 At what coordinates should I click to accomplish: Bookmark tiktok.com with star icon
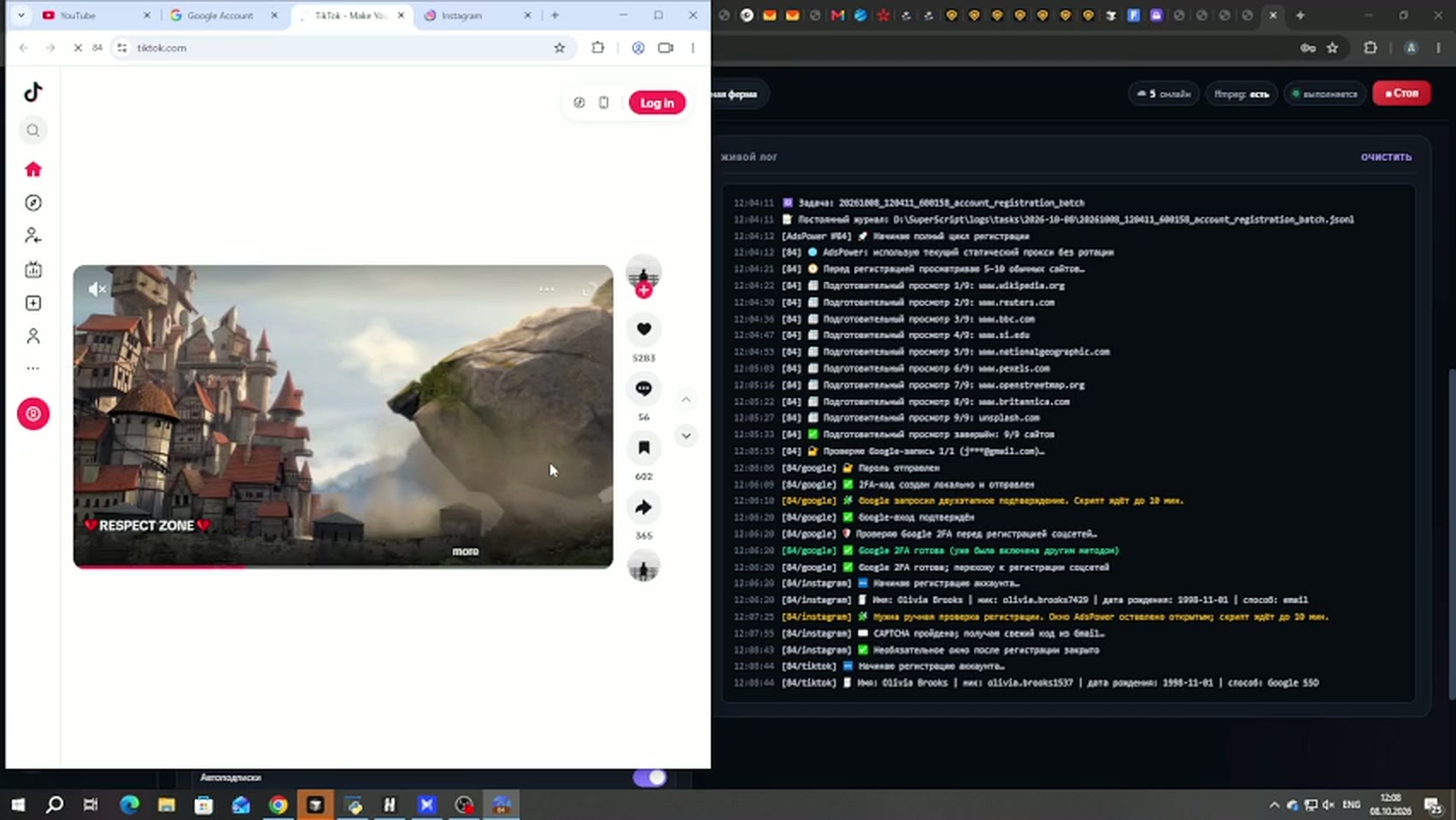(560, 48)
